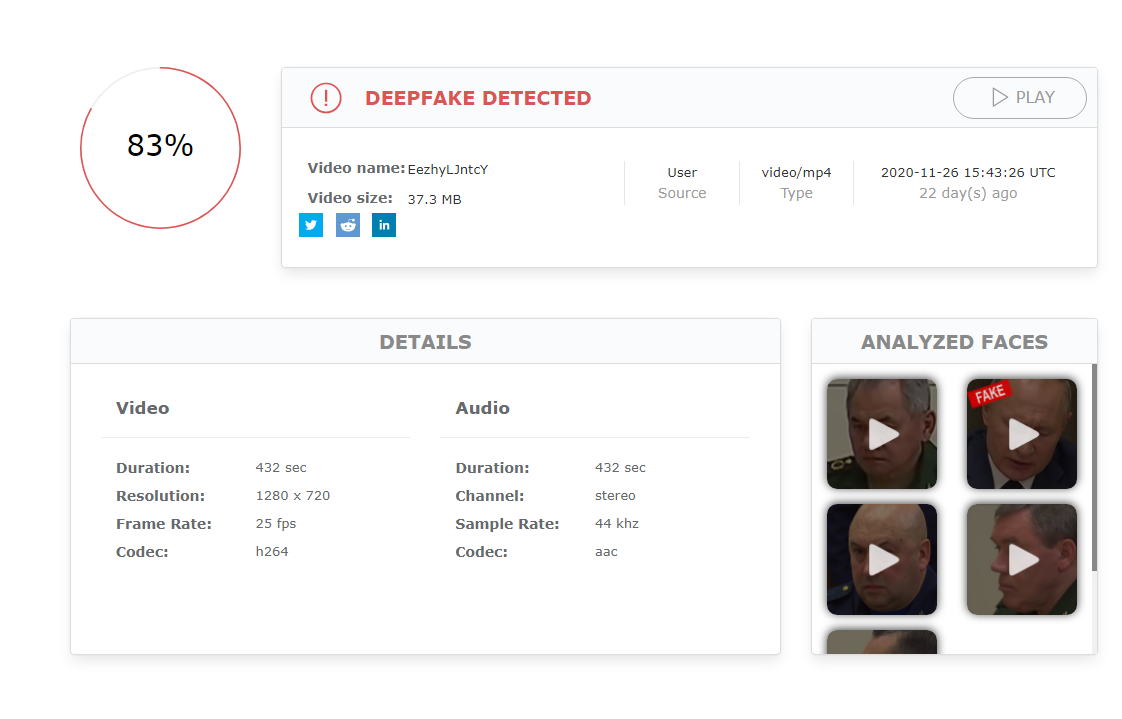The image size is (1122, 719).
Task: Click the 37.3 MB video size value
Action: pyautogui.click(x=434, y=200)
